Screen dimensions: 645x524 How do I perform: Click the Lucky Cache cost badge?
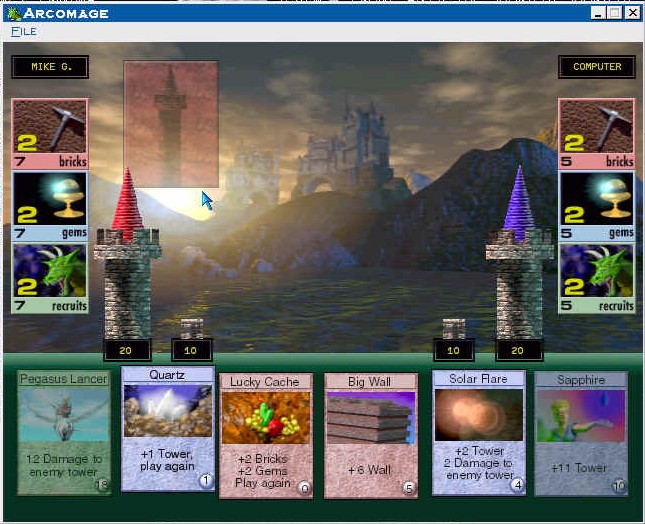tap(304, 488)
